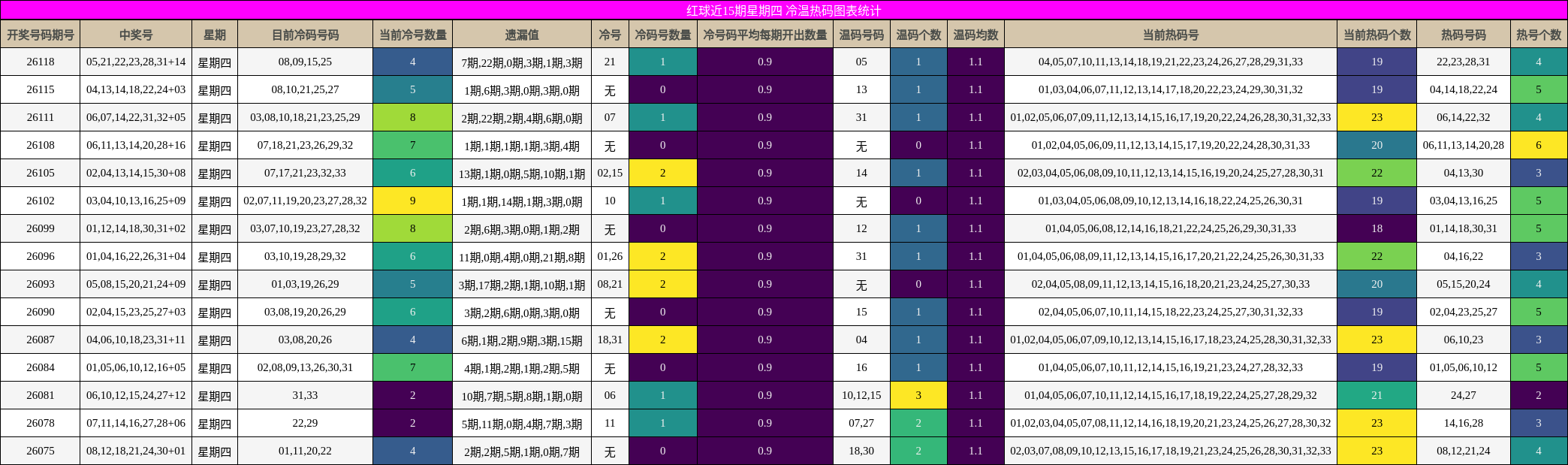Screen dimensions: 1568x465
Task: Click the 当前热码个数 column header
Action: [1377, 35]
